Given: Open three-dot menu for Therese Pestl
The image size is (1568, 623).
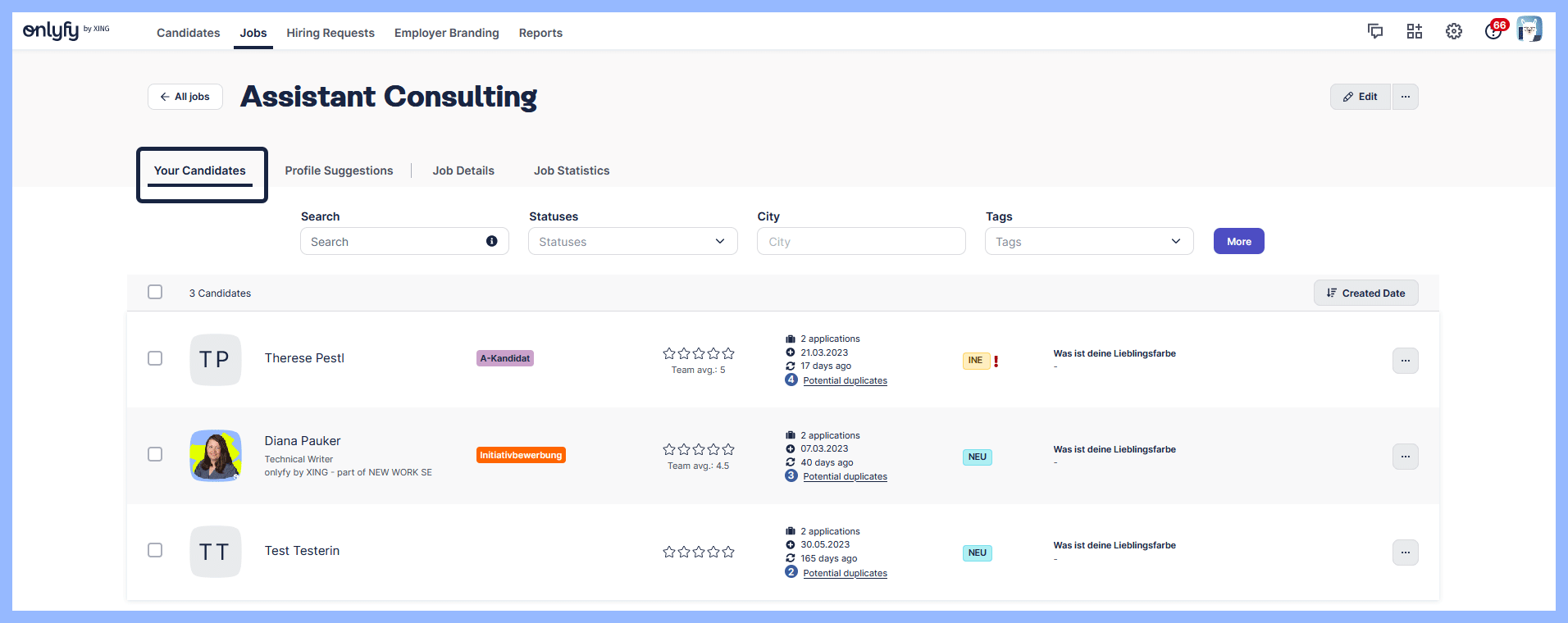Looking at the screenshot, I should click(x=1405, y=361).
